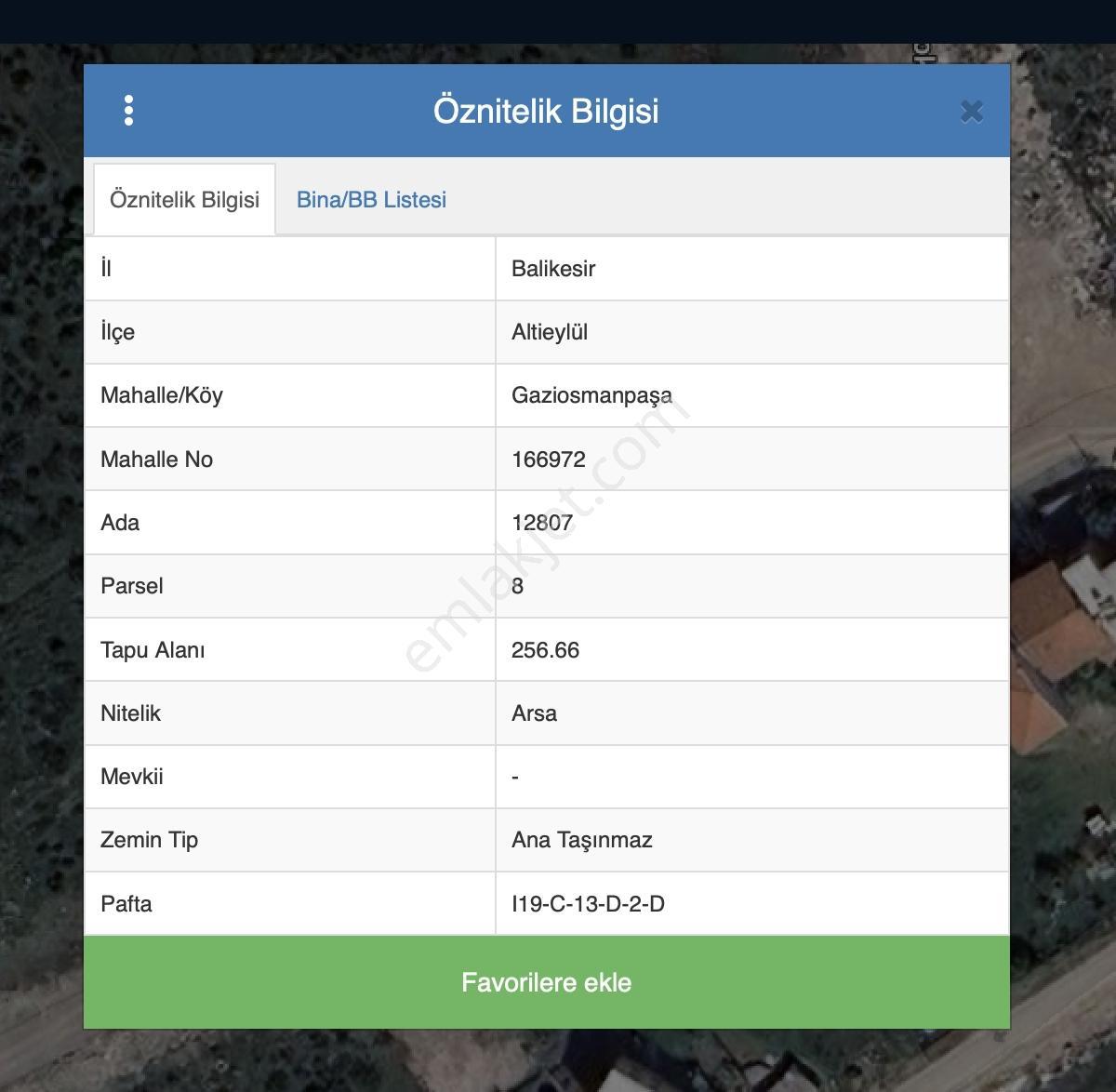Click the İl row label
Viewport: 1116px width, 1092px height.
(106, 269)
